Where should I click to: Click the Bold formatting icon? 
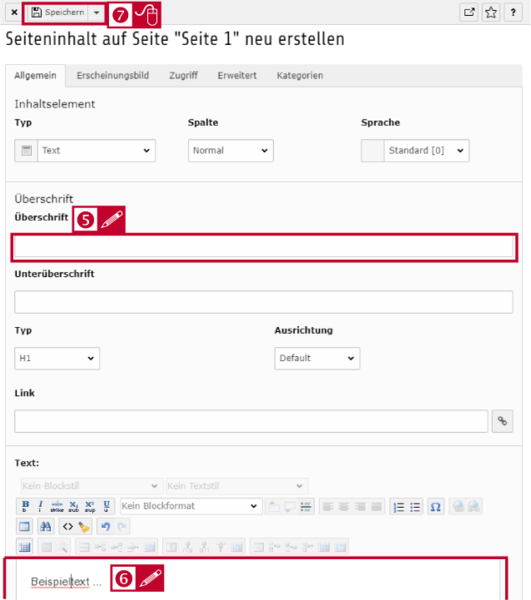[x=25, y=506]
